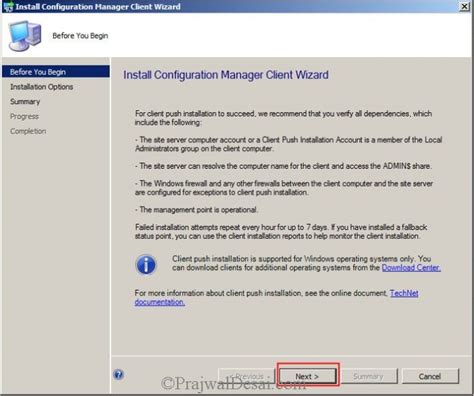The width and height of the screenshot is (474, 396).
Task: Click the Windows firewall requirement paragraph
Action: [x=284, y=188]
